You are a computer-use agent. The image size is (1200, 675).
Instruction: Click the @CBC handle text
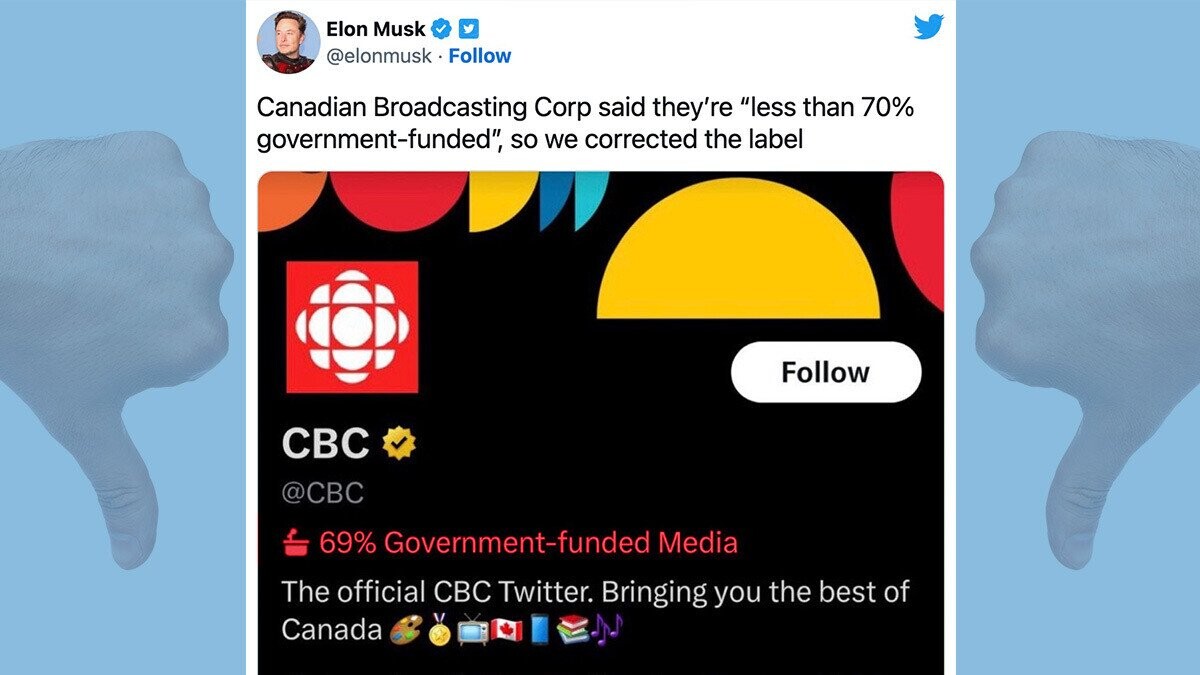point(322,492)
